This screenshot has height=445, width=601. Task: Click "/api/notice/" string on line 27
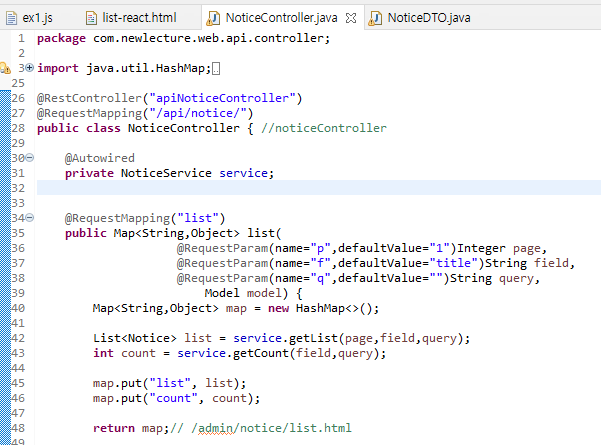198,113
